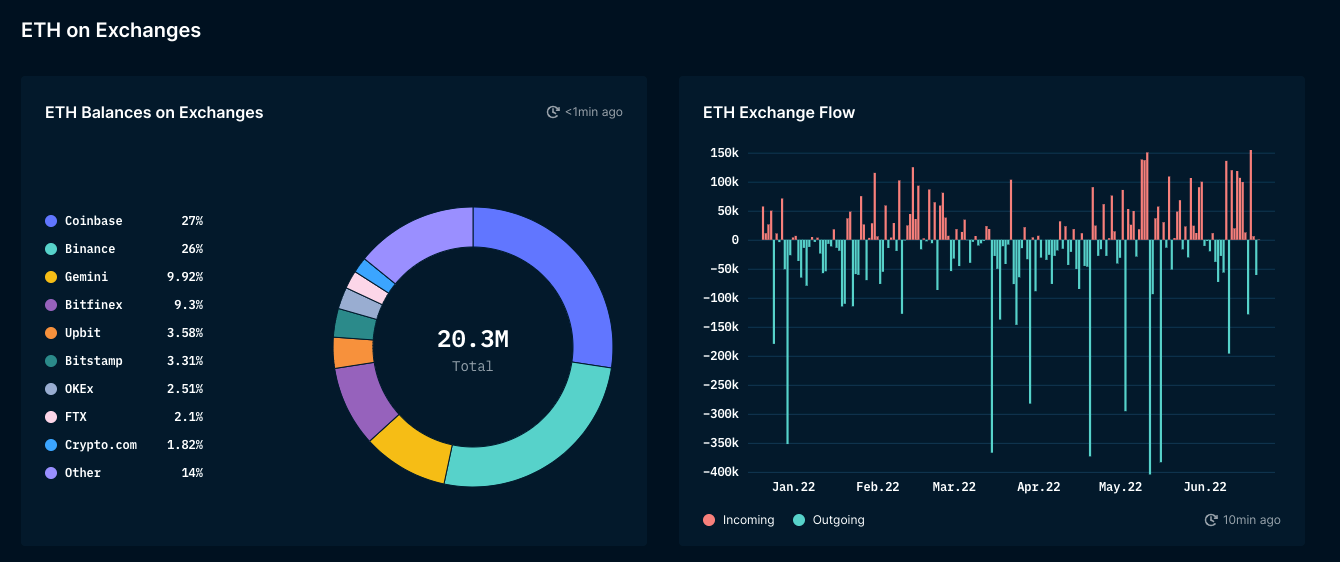Click the refresh icon beside '<1min ago'
Screen dimensions: 1340x562
(x=553, y=112)
